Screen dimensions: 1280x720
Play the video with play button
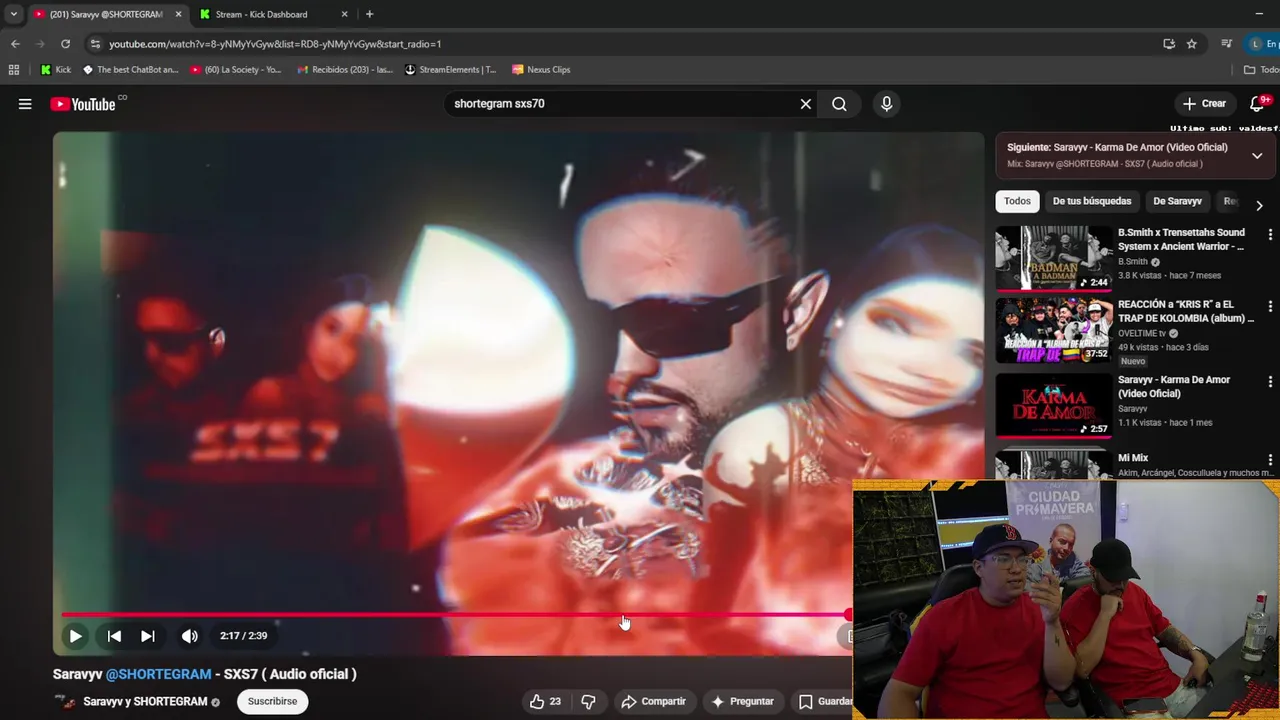(75, 636)
